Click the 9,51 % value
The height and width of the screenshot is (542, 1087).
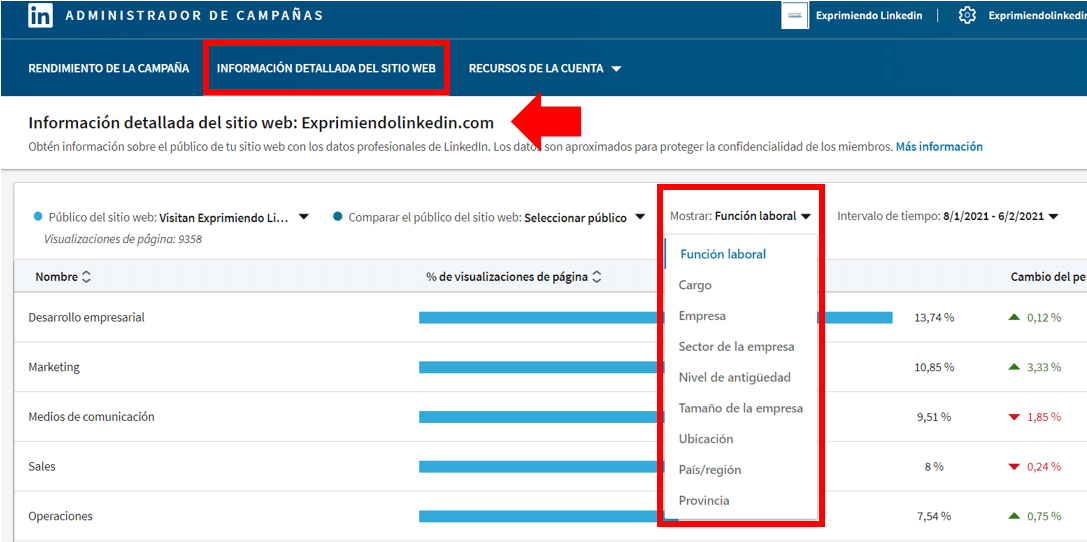coord(934,417)
